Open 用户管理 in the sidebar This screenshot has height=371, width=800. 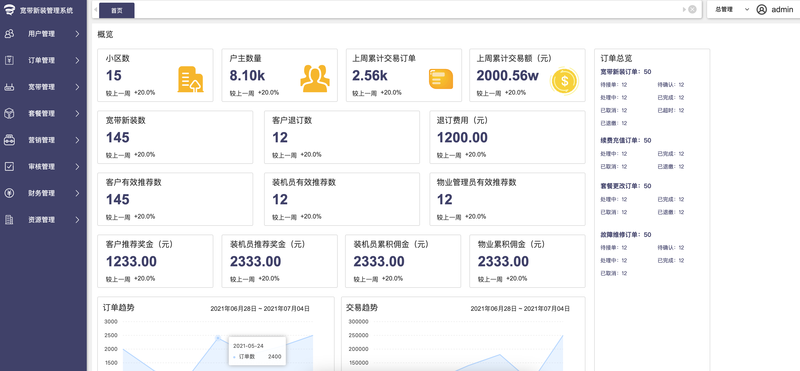[x=41, y=34]
